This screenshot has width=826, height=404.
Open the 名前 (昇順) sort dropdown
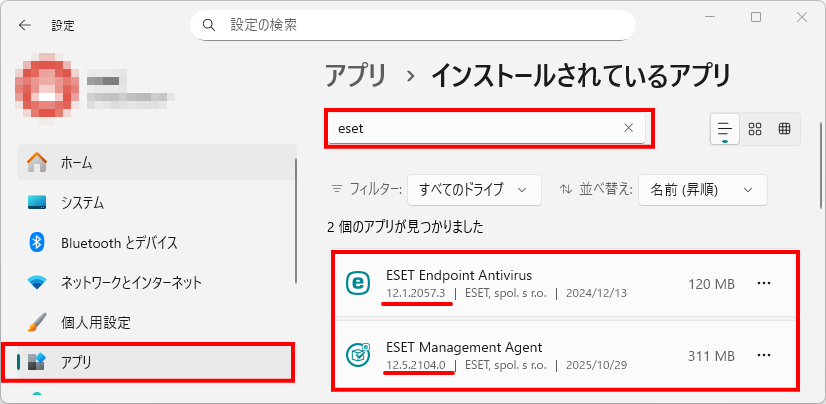701,189
